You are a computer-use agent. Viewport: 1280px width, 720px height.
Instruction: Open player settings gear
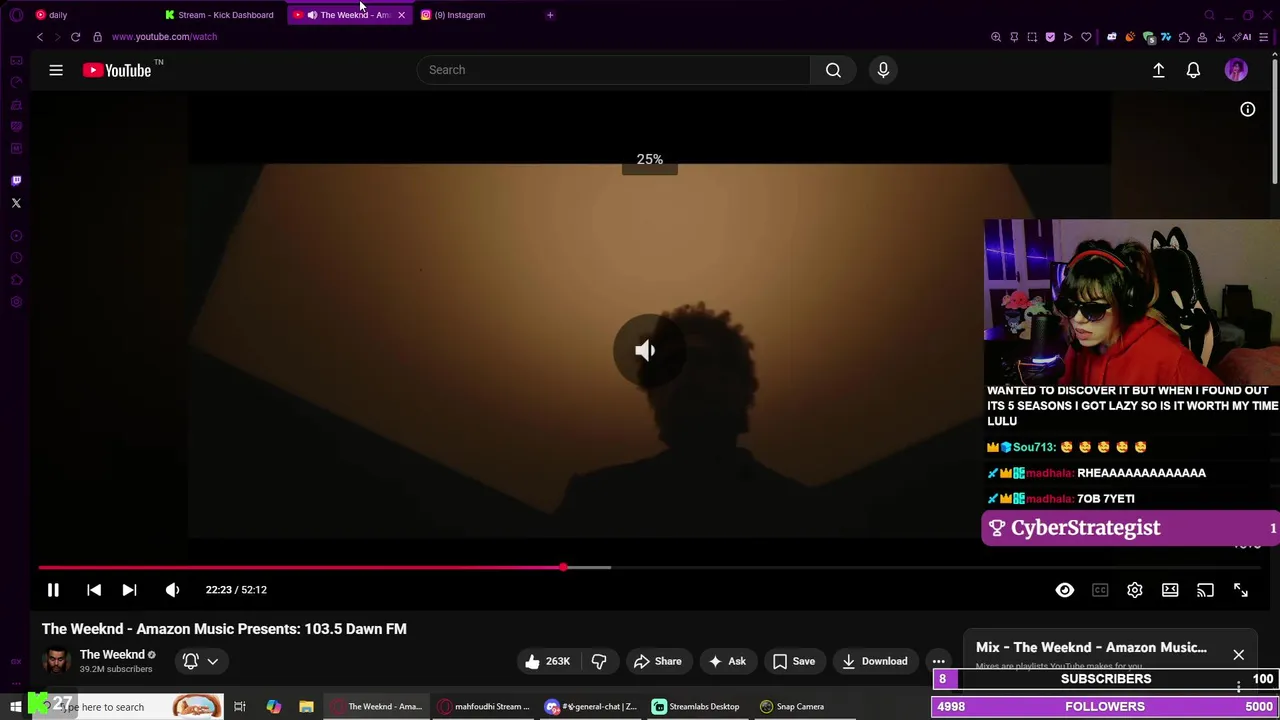[x=1135, y=590]
